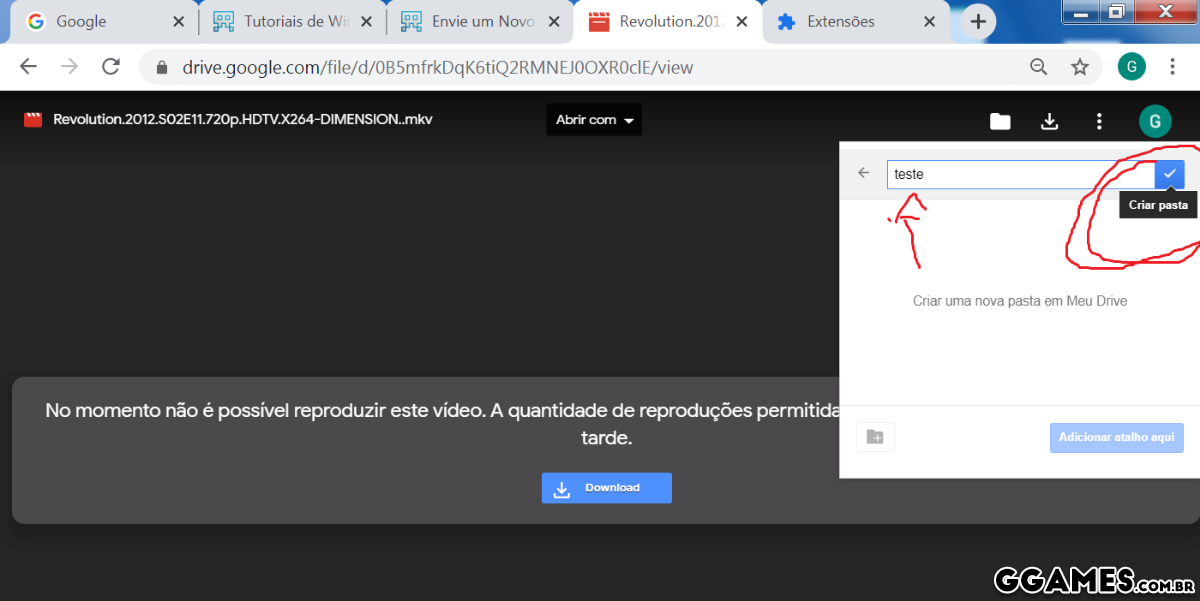Click the Google account avatar in Drive
Screen dimensions: 1200x601
pyautogui.click(x=1154, y=122)
